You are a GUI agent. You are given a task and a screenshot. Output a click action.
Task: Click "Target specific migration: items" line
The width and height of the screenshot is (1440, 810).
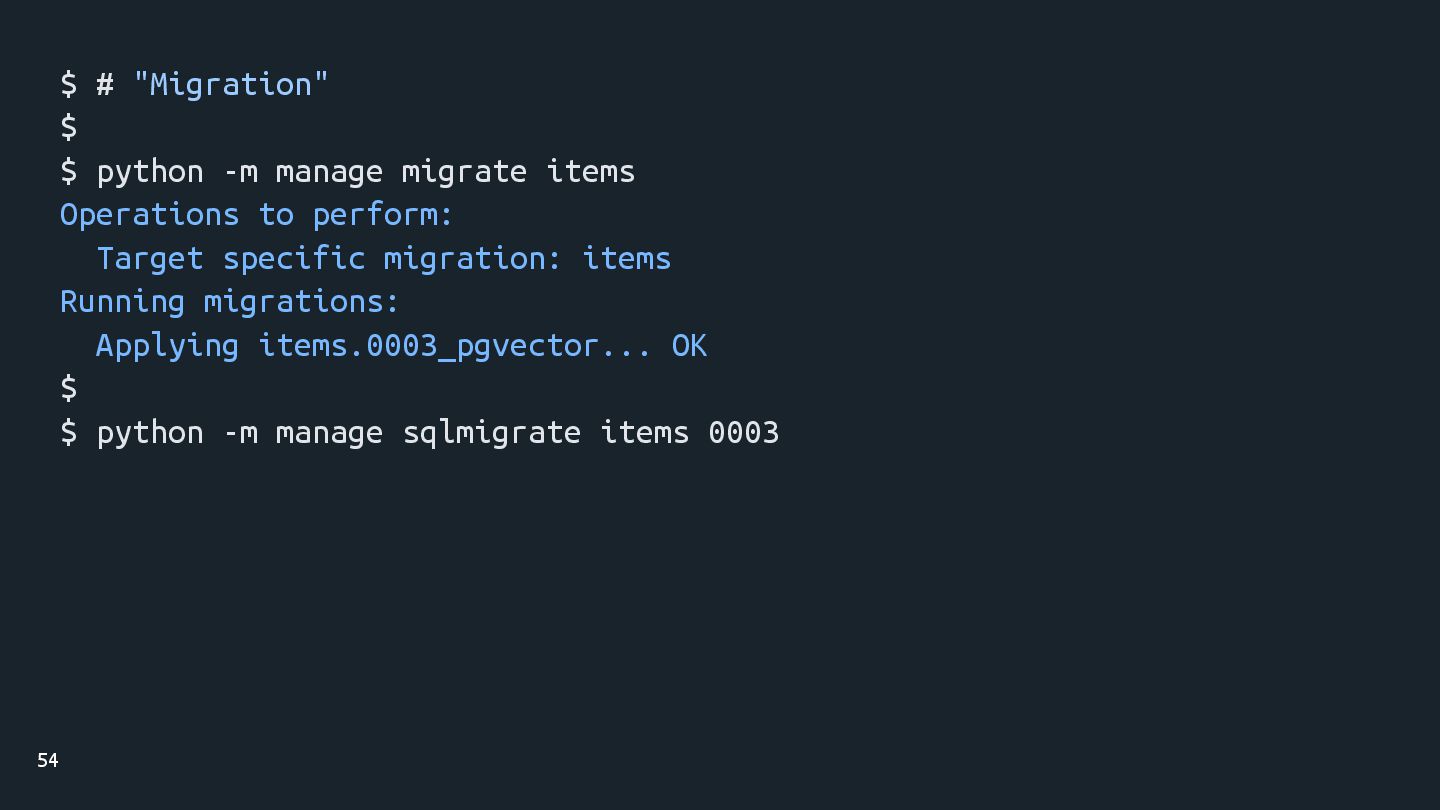coord(383,258)
